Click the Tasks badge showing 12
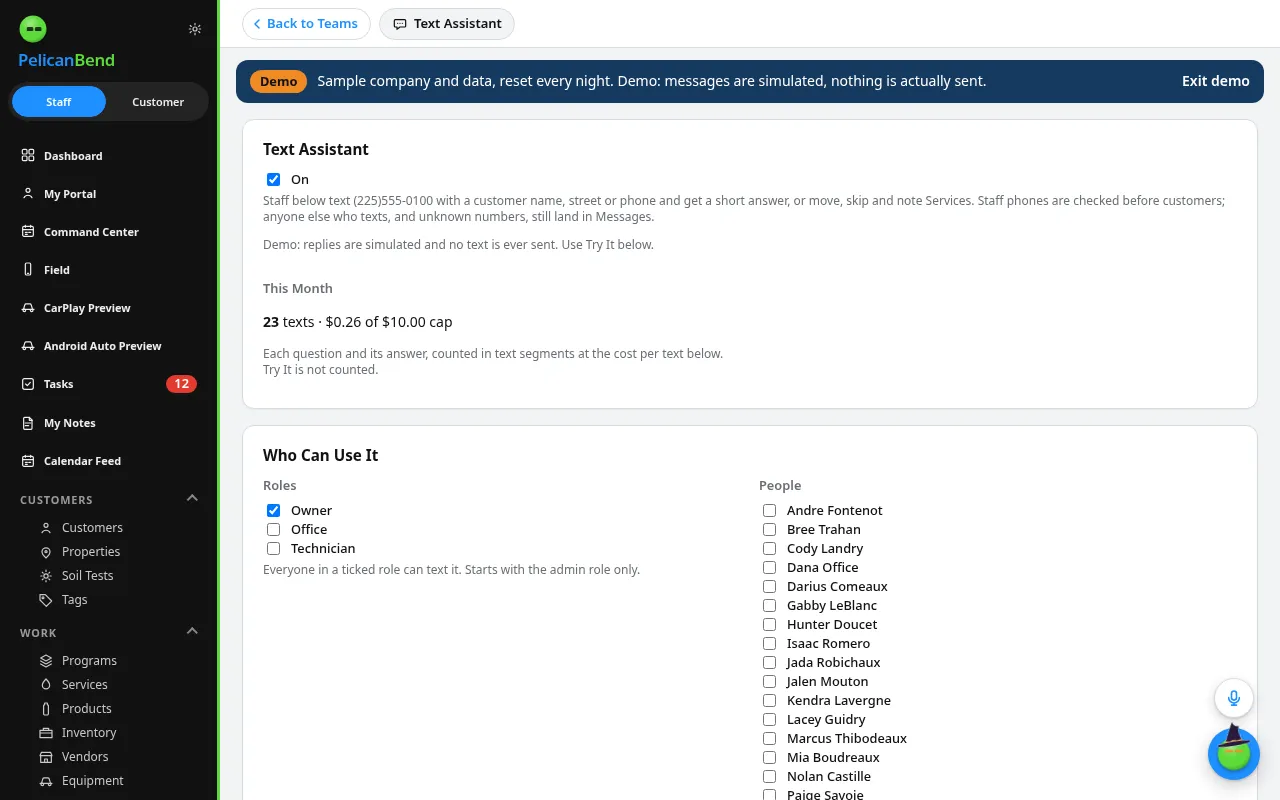This screenshot has width=1280, height=800. [x=181, y=384]
